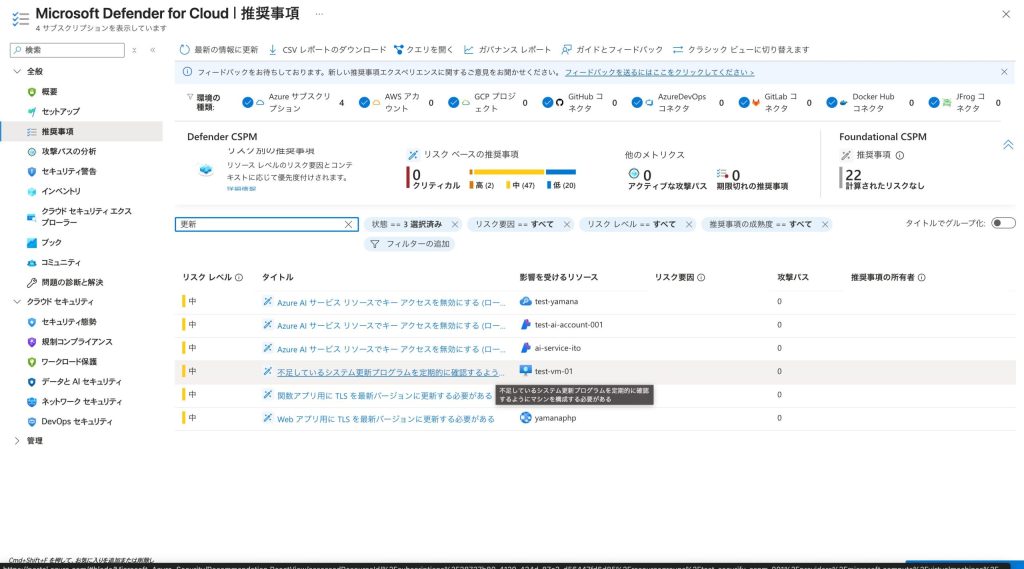
Task: Open インベントリ in the sidebar
Action: 32,191
